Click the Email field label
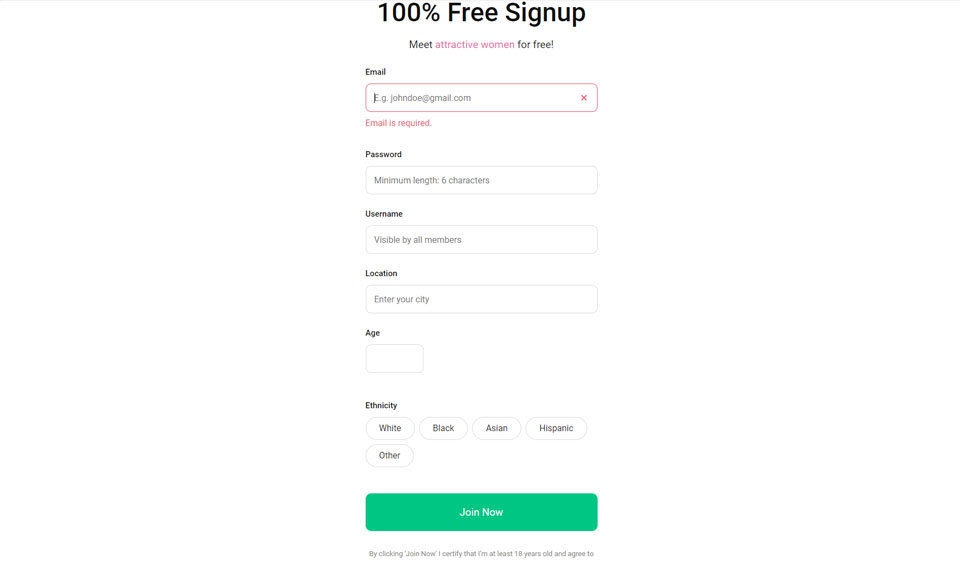Image resolution: width=960 pixels, height=561 pixels. (x=376, y=72)
